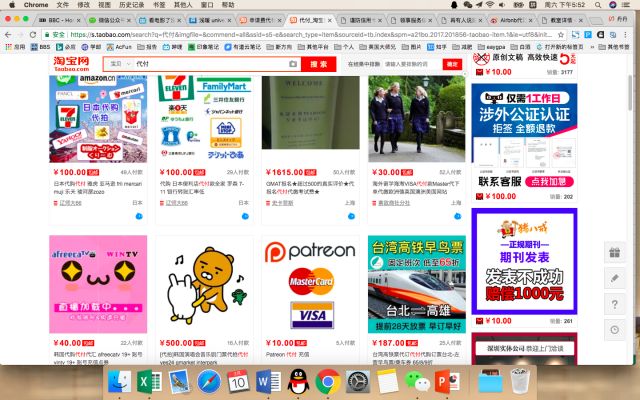Open the 新方向 bookmarks folder
Screen dimensions: 640x400
pos(279,47)
